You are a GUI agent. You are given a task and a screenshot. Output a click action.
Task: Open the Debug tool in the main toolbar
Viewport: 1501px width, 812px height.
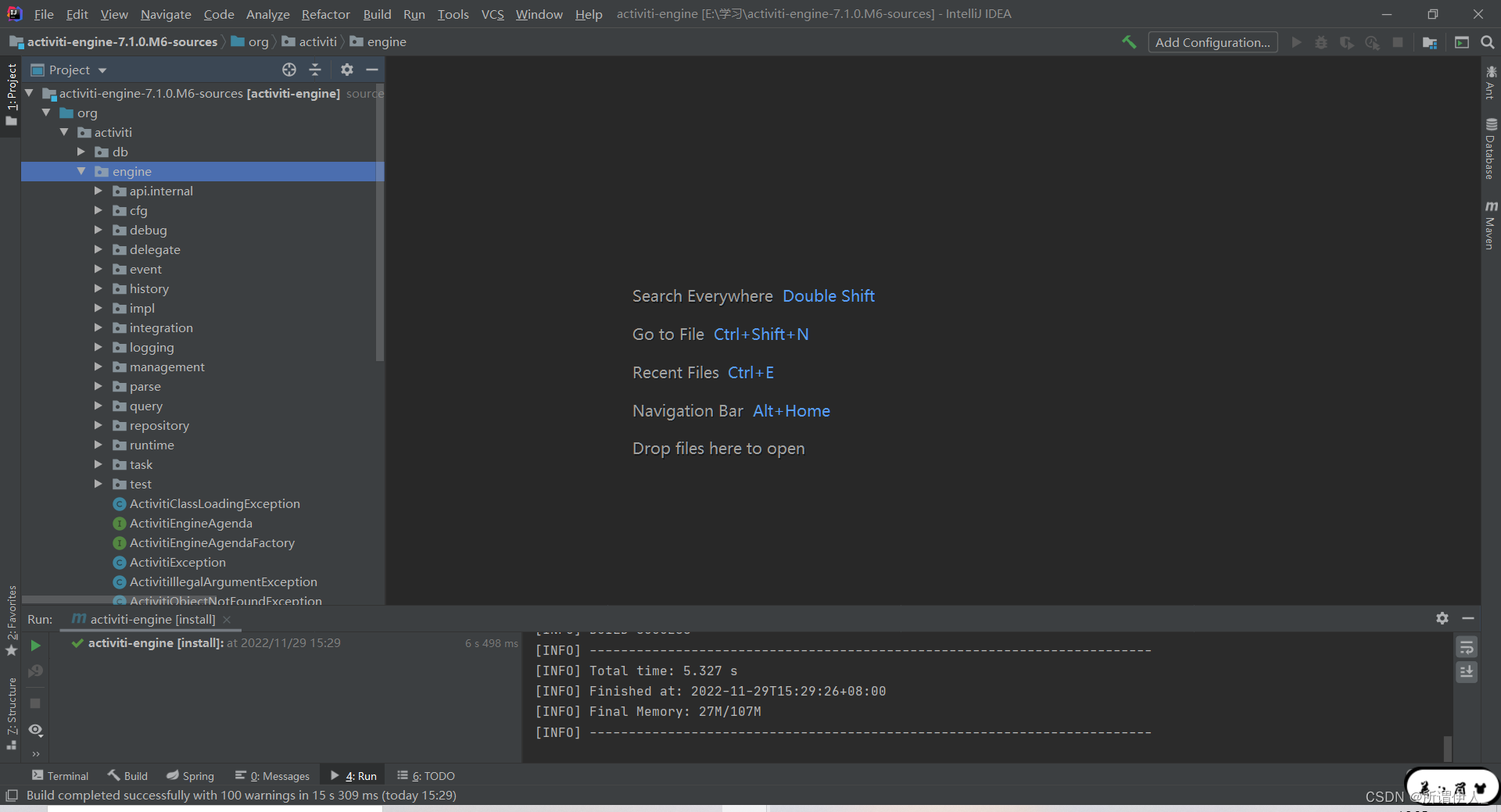click(1321, 42)
